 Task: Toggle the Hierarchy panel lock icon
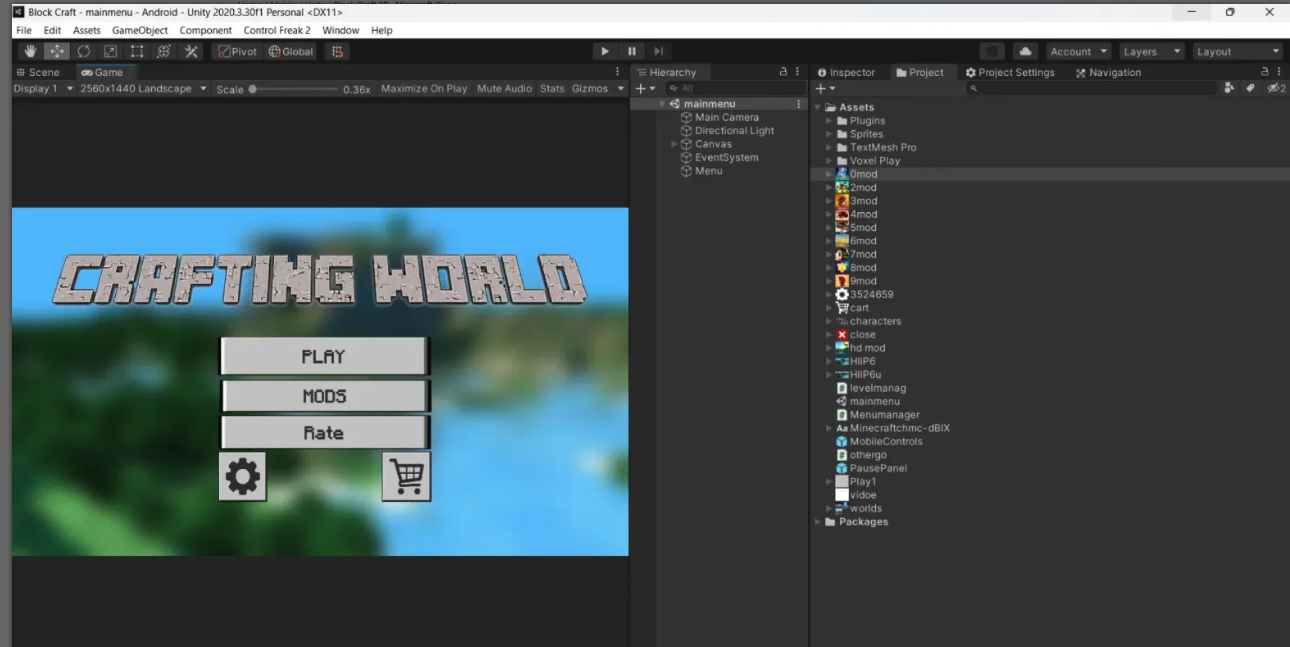pyautogui.click(x=783, y=72)
